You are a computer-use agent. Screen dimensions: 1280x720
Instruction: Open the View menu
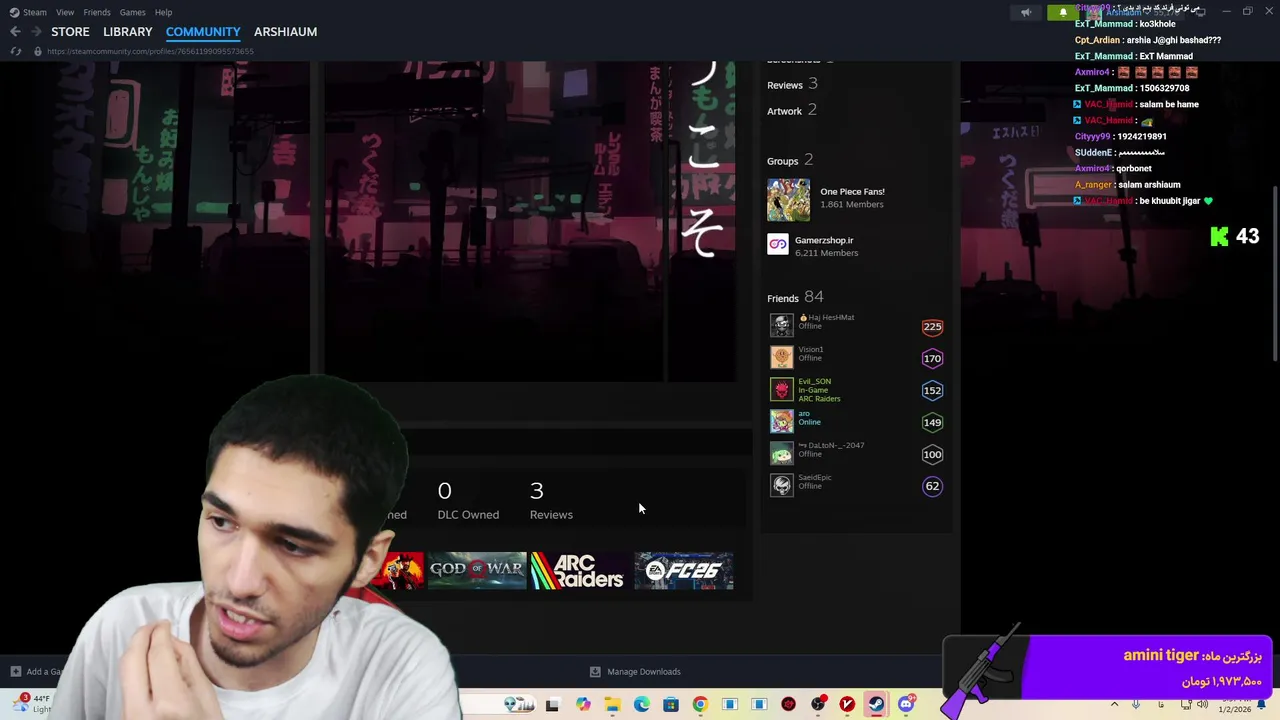(65, 12)
